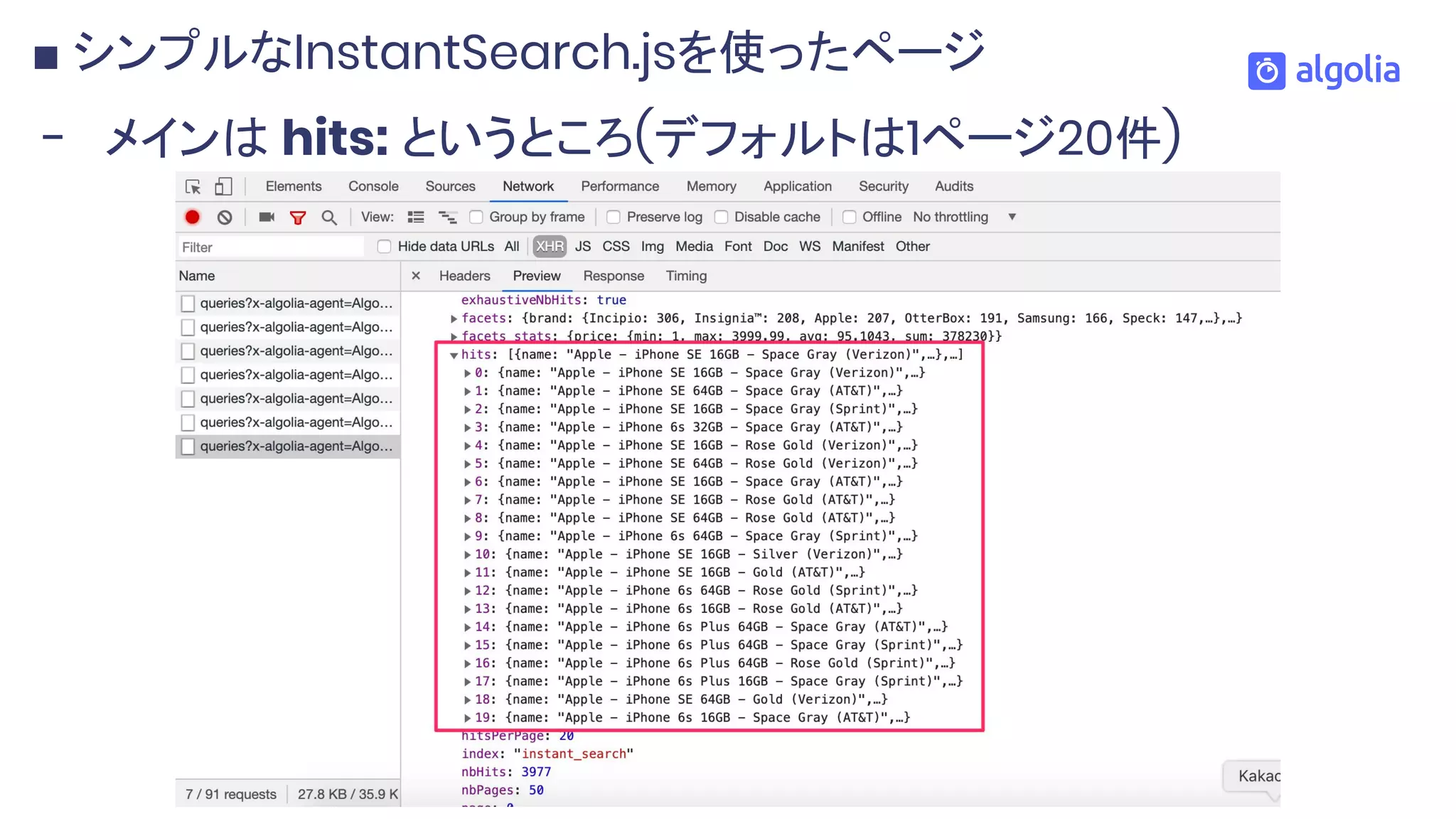Image resolution: width=1456 pixels, height=819 pixels.
Task: Filter requests by WS
Action: click(x=810, y=247)
